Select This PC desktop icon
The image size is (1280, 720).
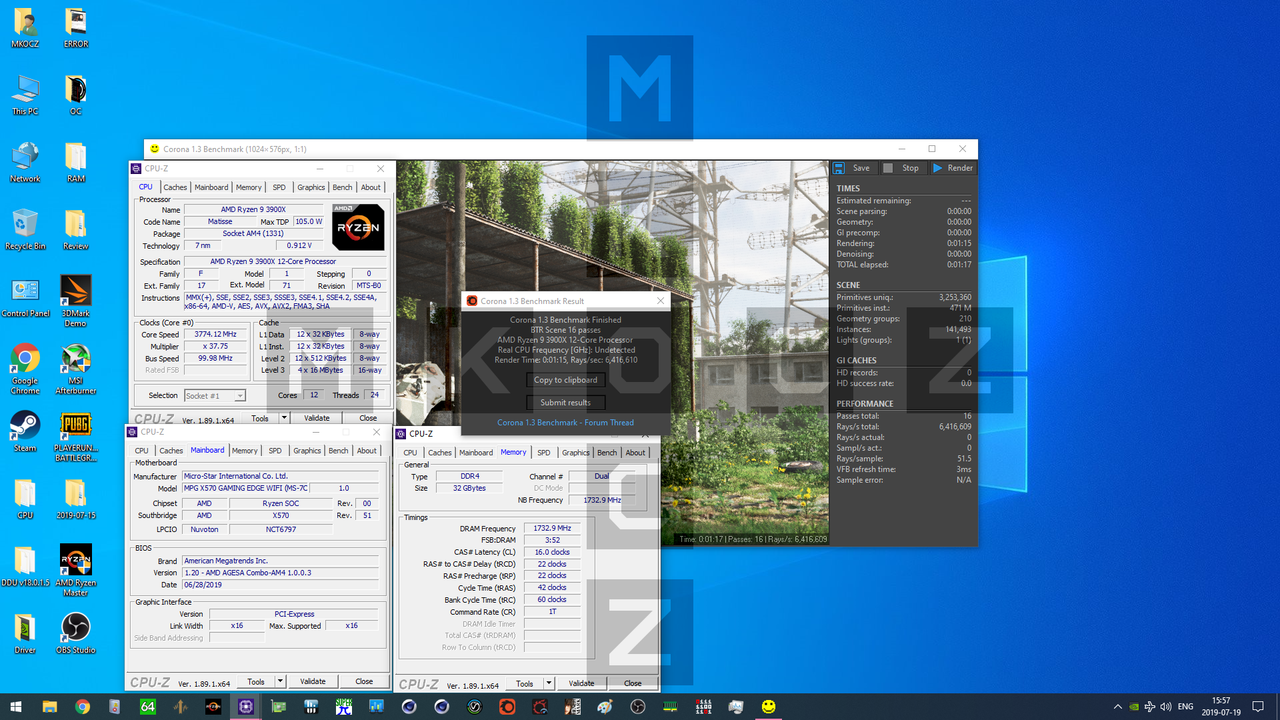tap(25, 96)
